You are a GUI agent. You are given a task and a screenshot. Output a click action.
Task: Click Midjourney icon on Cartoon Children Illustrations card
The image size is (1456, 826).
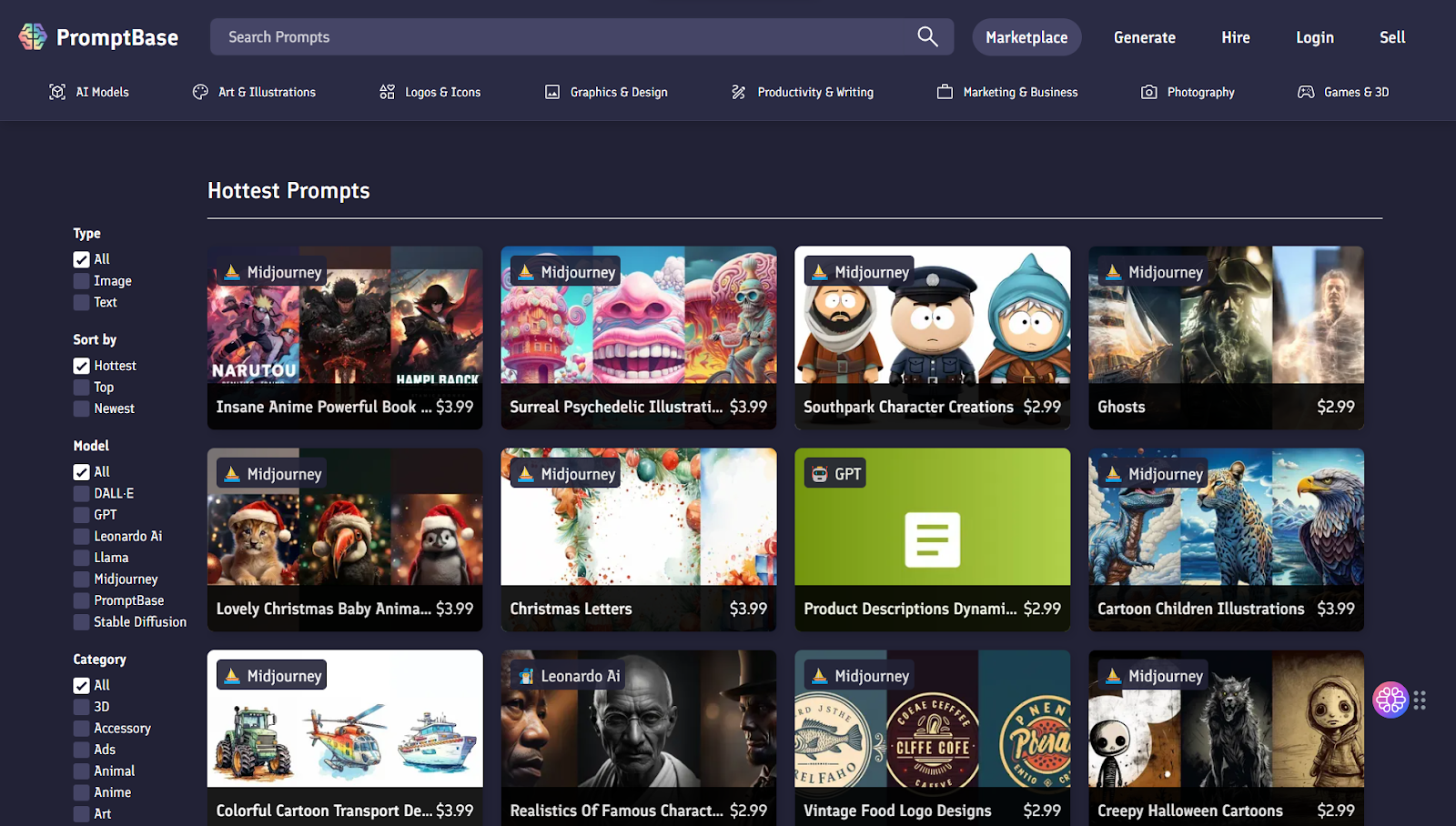coord(1113,474)
